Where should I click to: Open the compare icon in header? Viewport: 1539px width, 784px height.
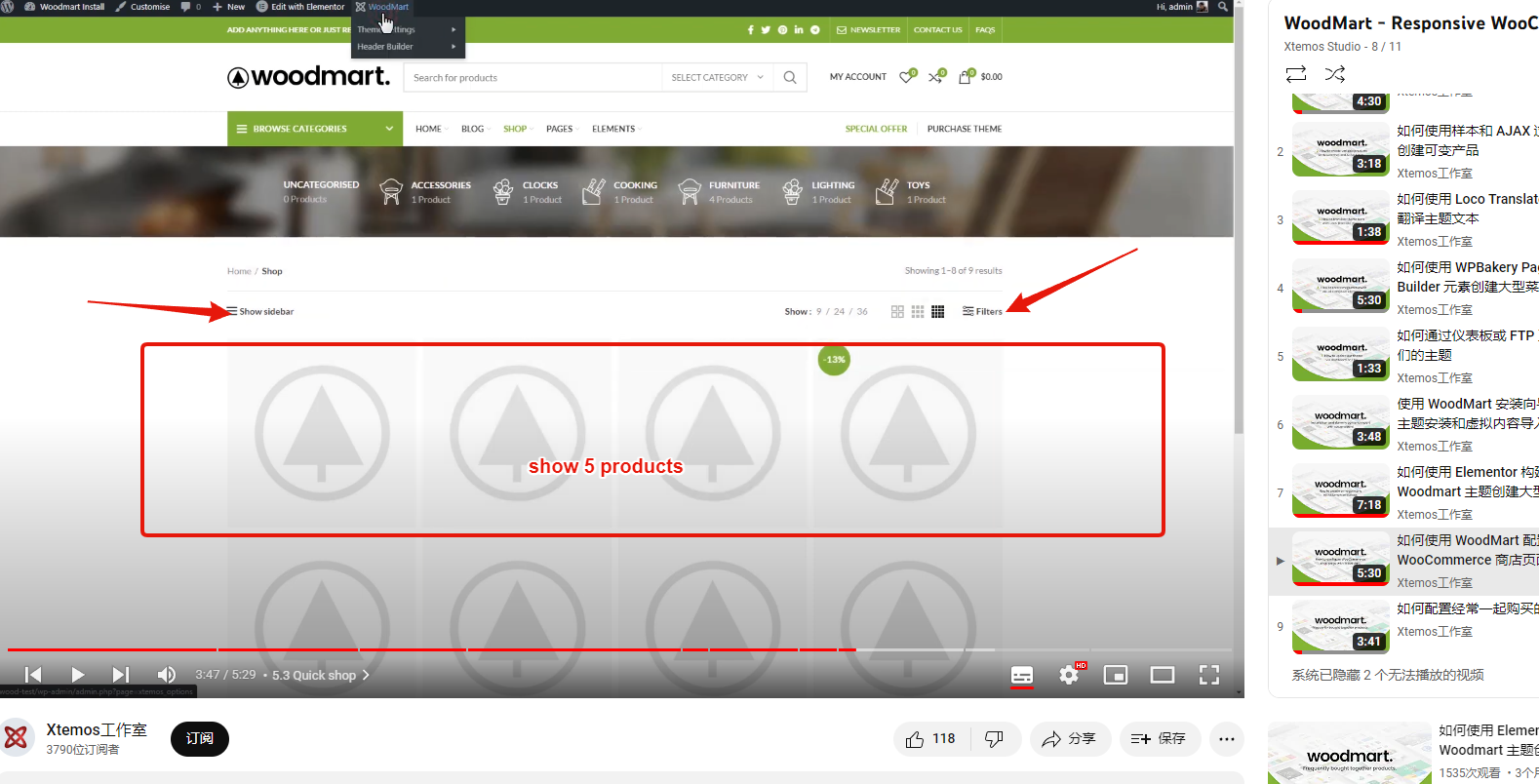pyautogui.click(x=936, y=76)
